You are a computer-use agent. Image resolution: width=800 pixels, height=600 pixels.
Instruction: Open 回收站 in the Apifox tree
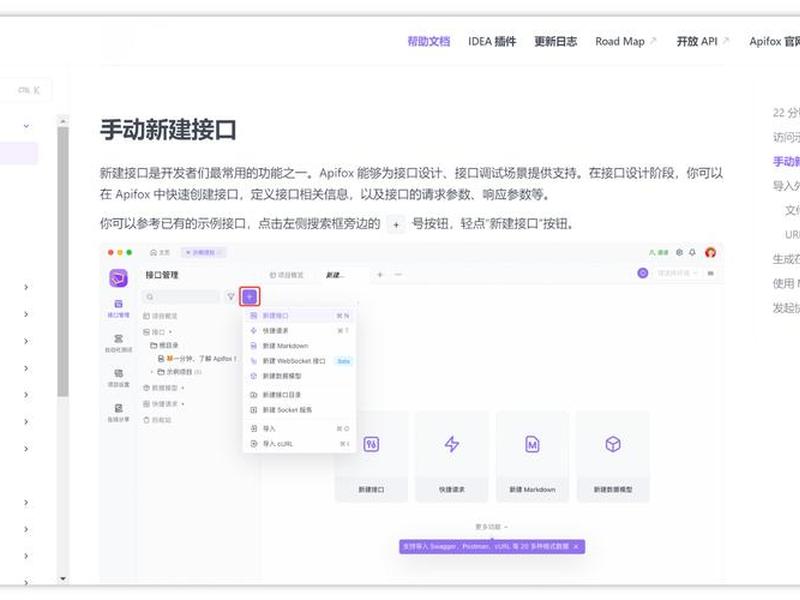(x=158, y=420)
